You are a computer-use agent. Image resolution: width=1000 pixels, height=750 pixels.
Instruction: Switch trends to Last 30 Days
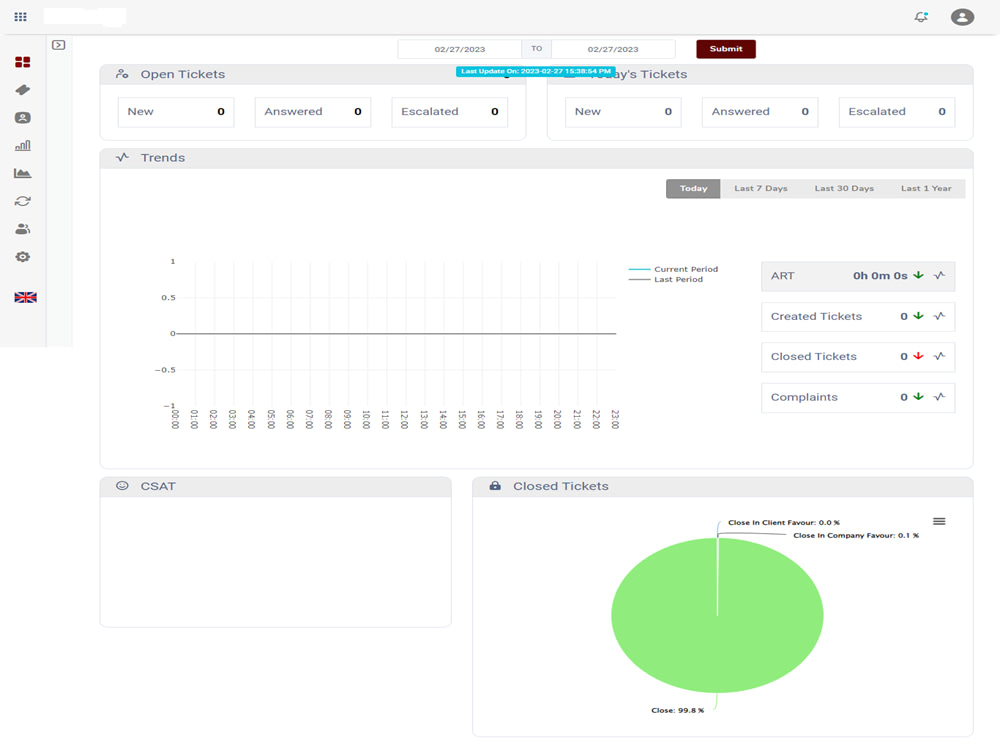(x=844, y=188)
